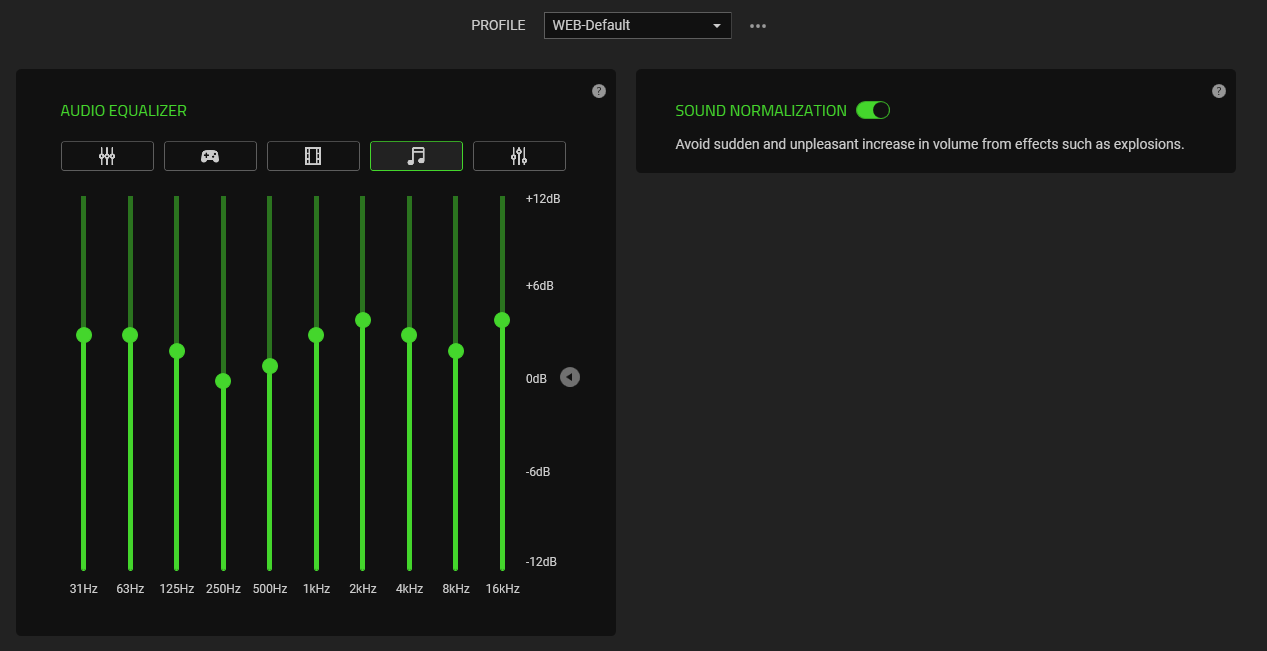Image resolution: width=1267 pixels, height=651 pixels.
Task: Disable the Sound Normalization toggle
Action: (873, 110)
